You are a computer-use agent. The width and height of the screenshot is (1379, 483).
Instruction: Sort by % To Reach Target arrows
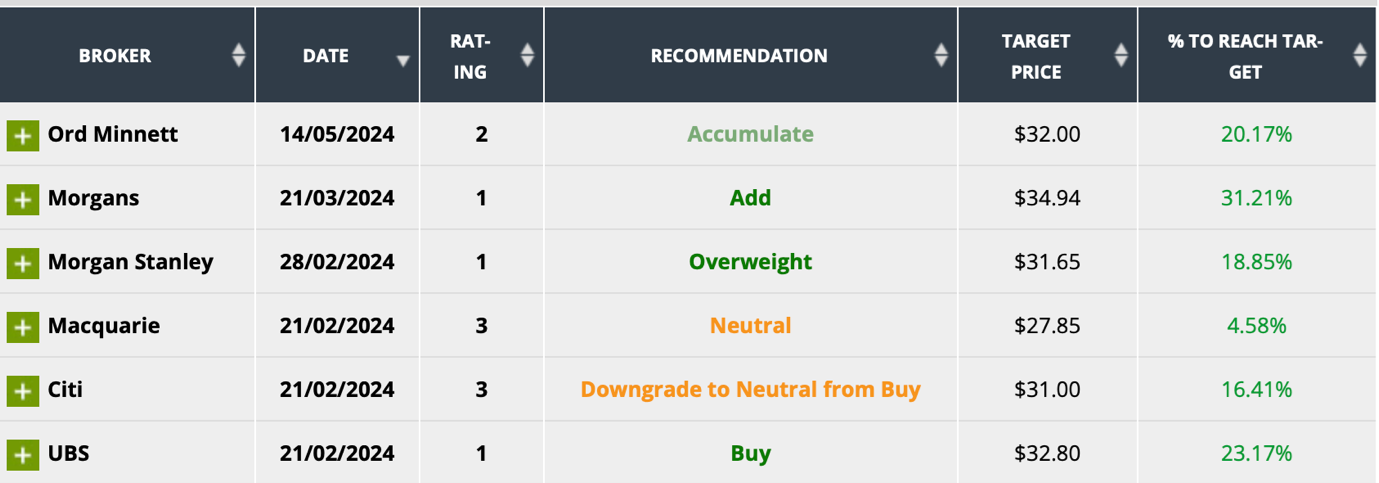pos(1359,56)
